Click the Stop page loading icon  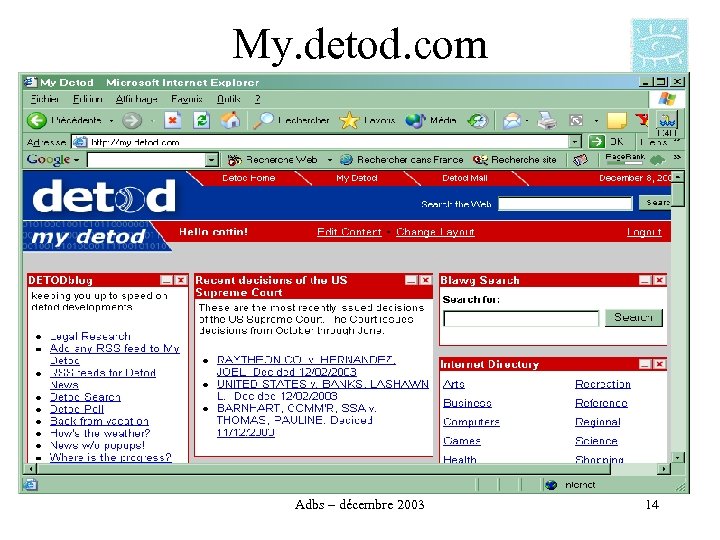(x=173, y=120)
